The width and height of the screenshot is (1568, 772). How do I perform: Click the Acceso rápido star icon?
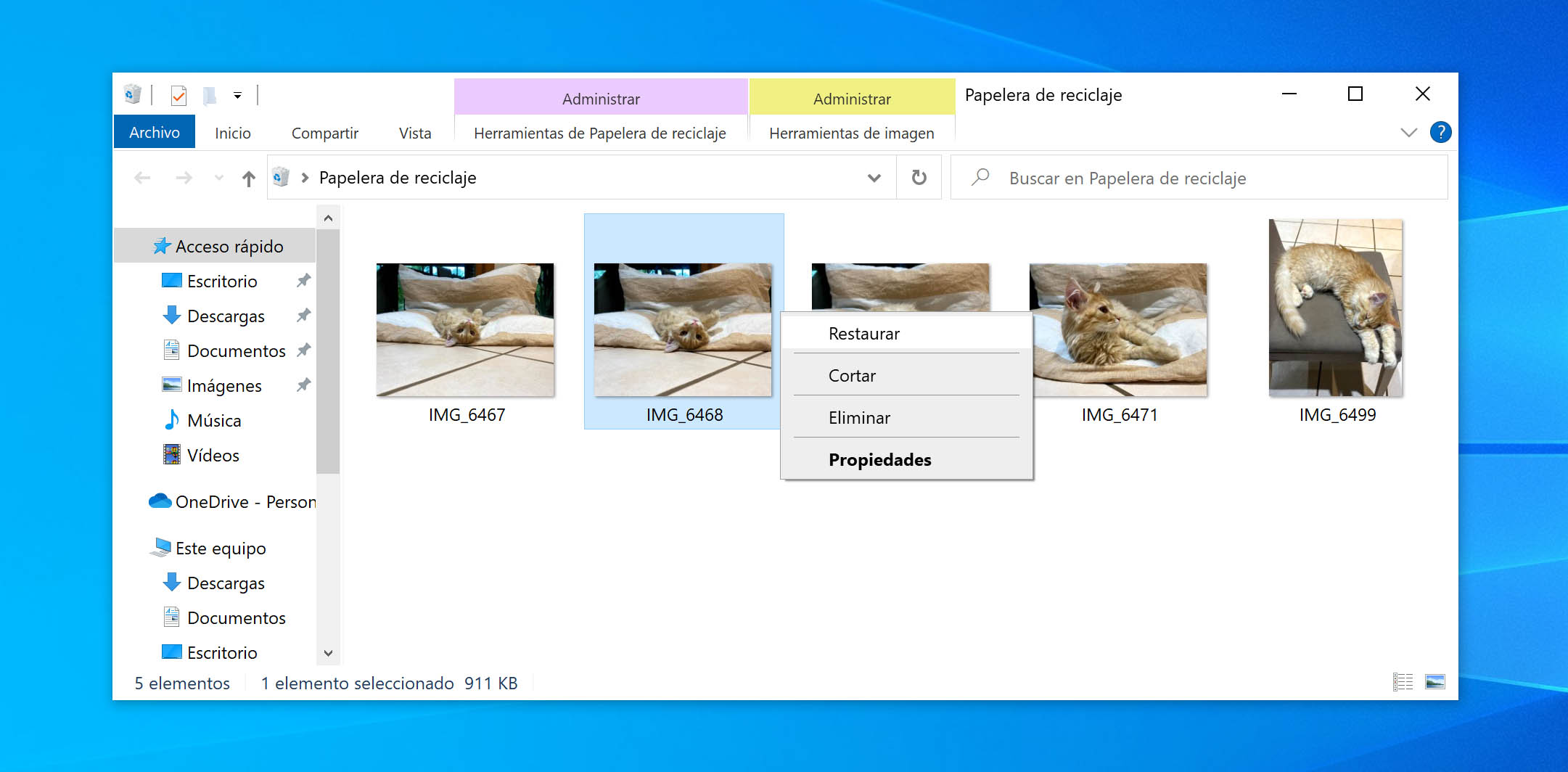click(161, 246)
